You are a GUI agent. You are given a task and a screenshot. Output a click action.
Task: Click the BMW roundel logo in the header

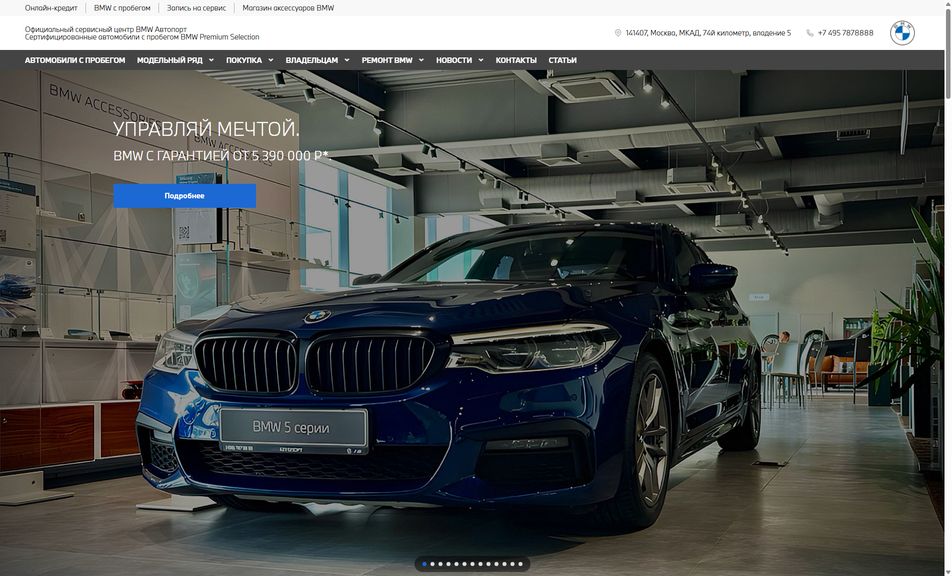(x=902, y=33)
